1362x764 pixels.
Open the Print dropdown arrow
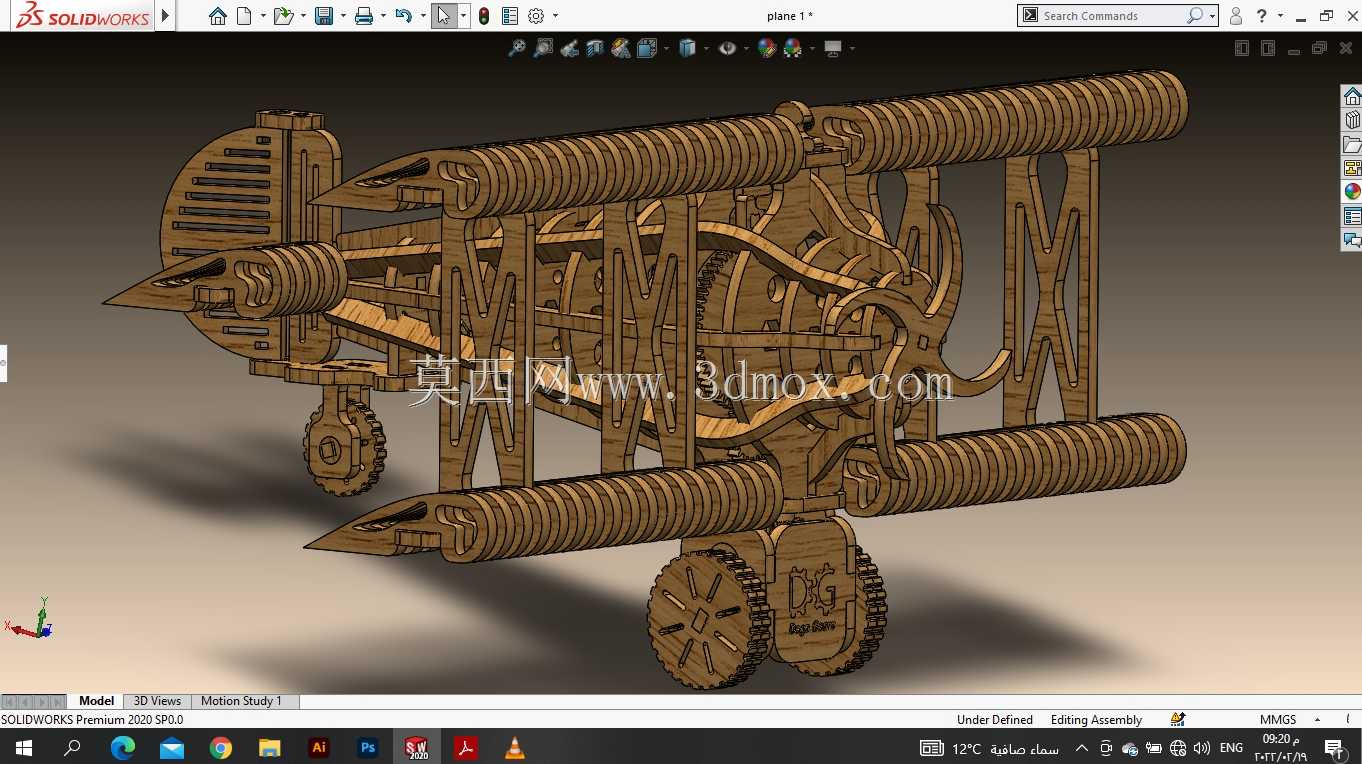tap(383, 16)
